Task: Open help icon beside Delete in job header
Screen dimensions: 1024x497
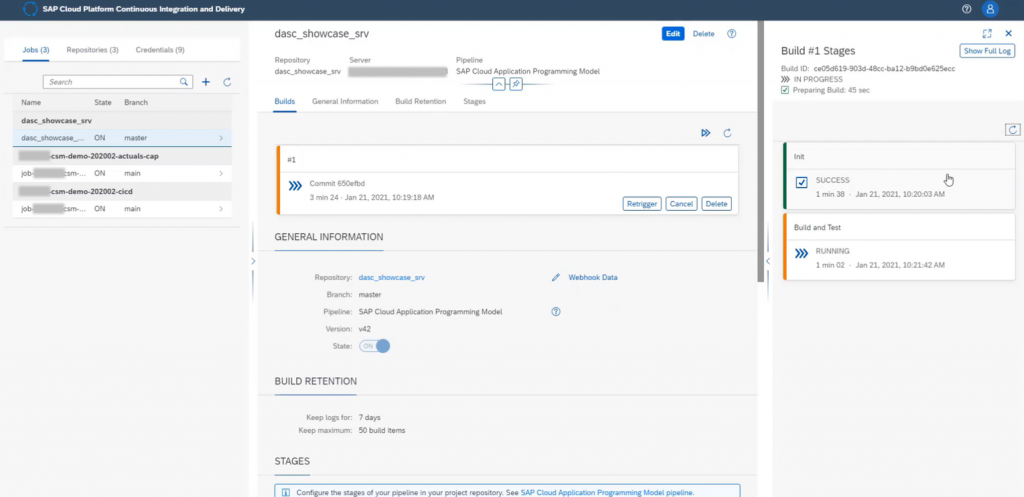Action: pyautogui.click(x=731, y=34)
